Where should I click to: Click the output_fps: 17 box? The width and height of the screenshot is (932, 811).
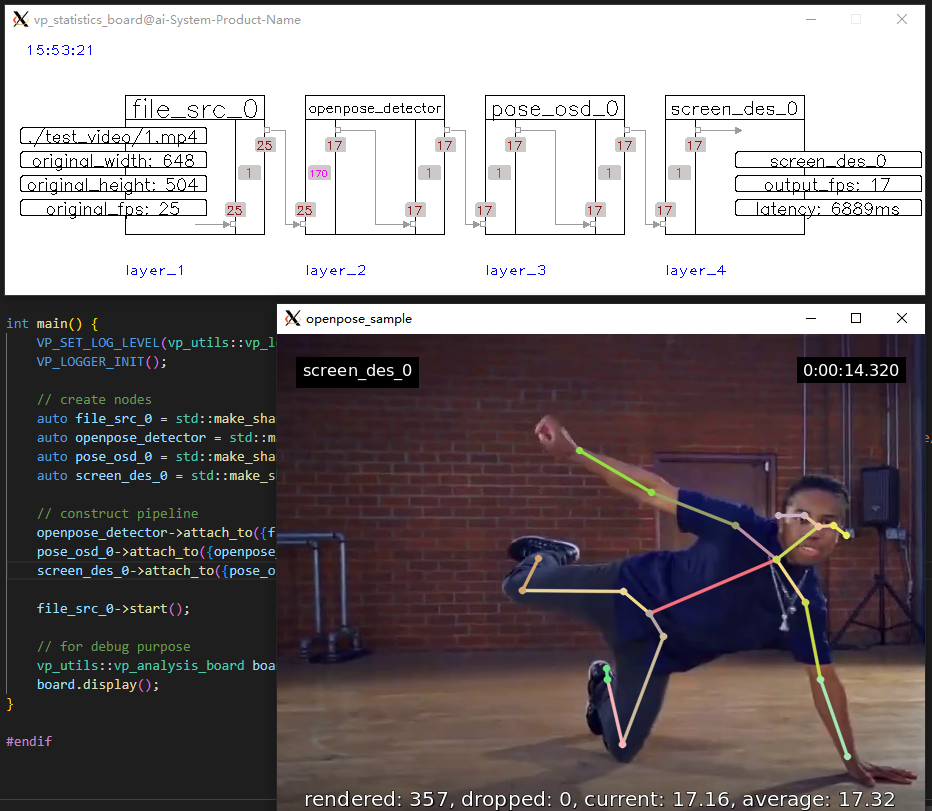tap(828, 184)
